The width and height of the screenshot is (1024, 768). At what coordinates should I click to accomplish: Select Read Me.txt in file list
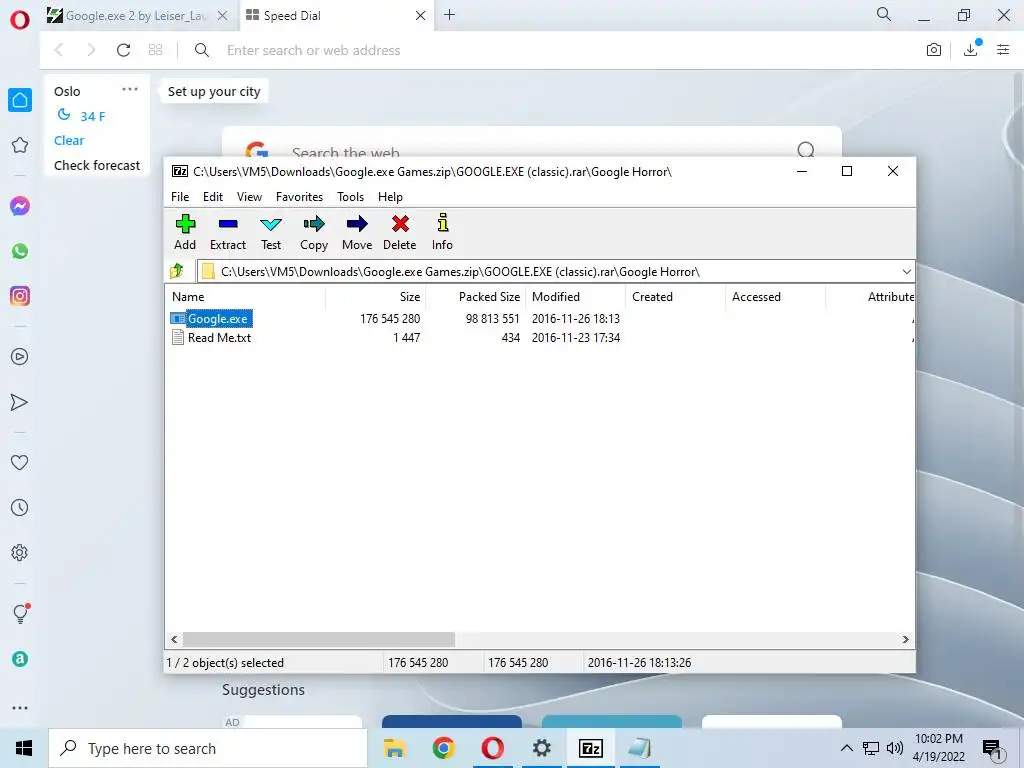pos(219,338)
